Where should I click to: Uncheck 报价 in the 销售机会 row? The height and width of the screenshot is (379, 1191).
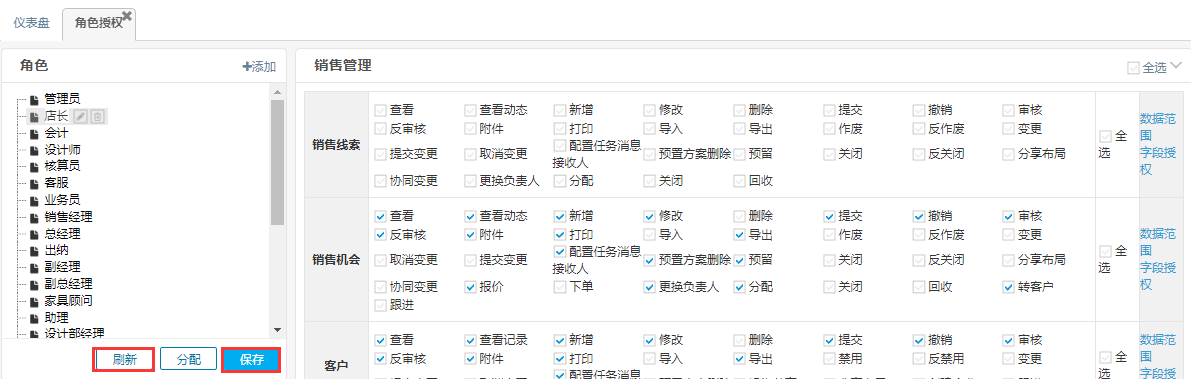click(470, 287)
